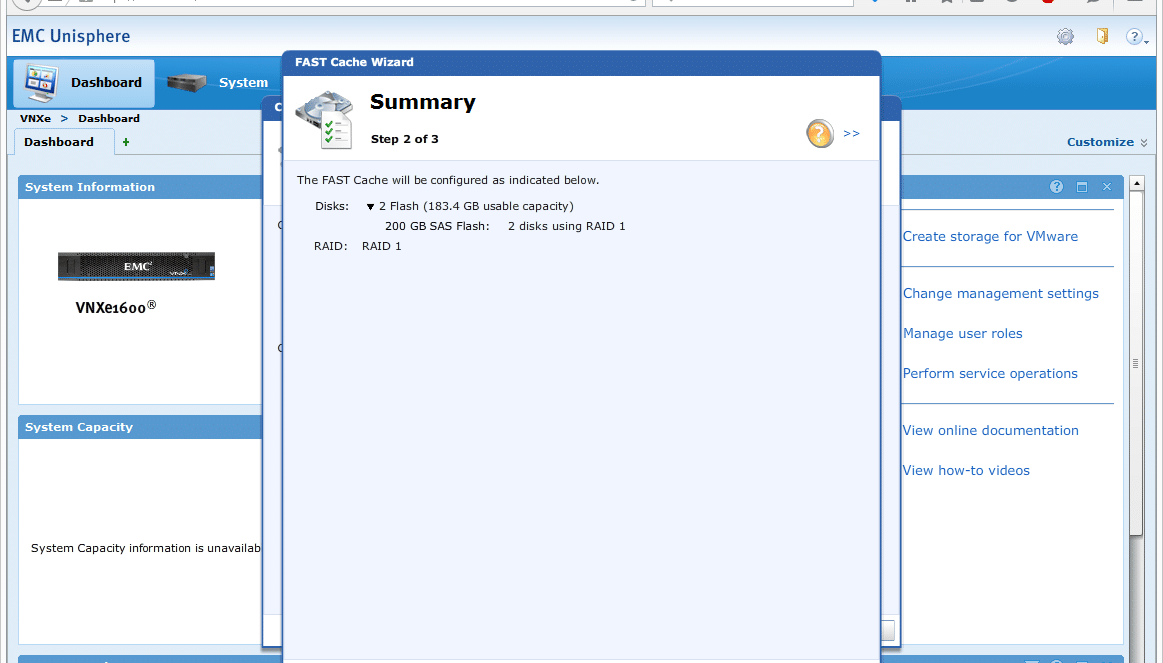Click the System storage array icon
The height and width of the screenshot is (663, 1163).
click(x=186, y=83)
